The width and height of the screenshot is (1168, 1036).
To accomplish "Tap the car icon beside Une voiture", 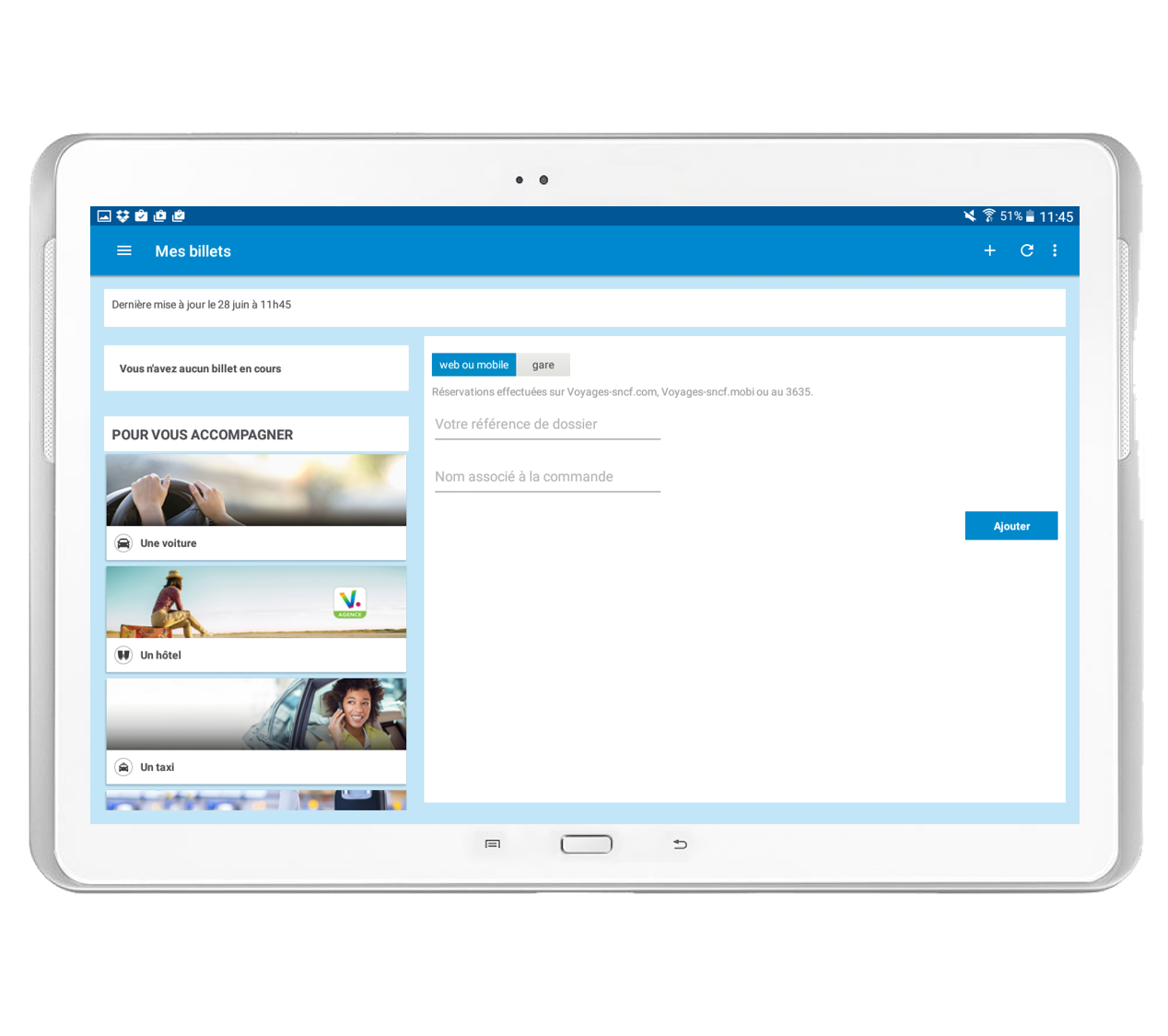I will point(123,543).
